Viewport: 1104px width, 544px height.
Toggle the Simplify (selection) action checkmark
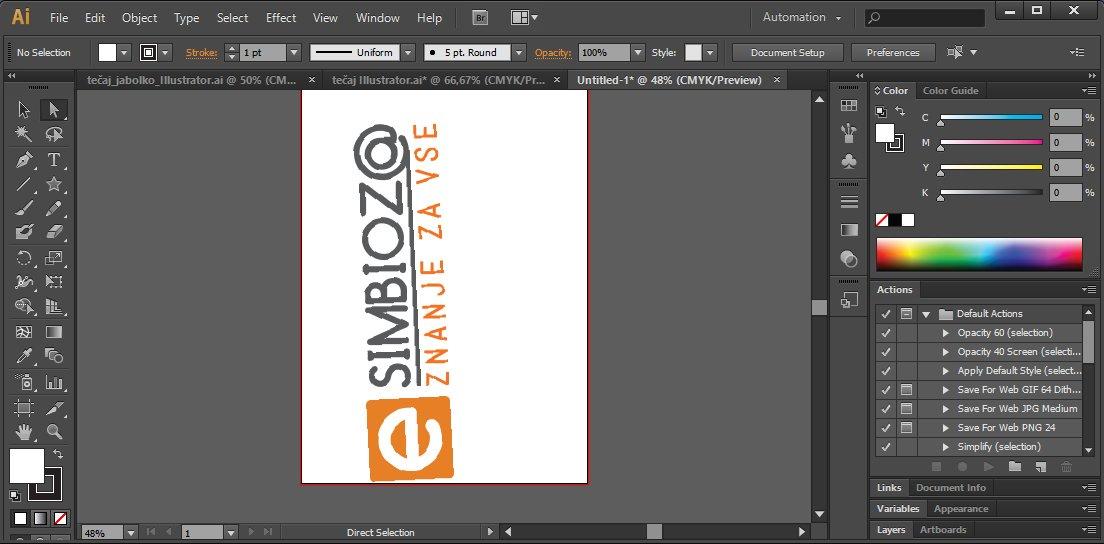(886, 446)
